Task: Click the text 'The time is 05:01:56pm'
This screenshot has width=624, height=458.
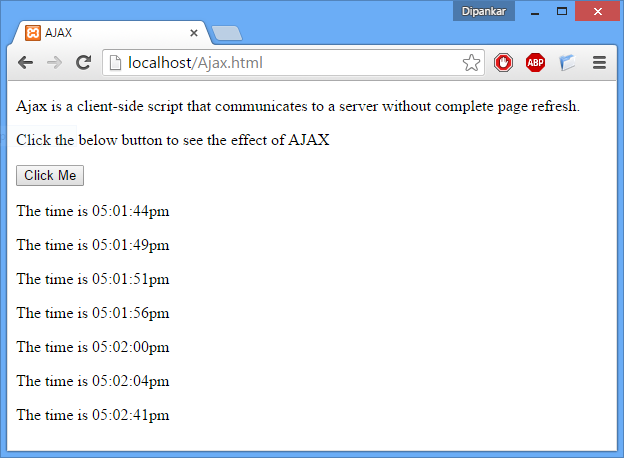Action: (x=93, y=313)
